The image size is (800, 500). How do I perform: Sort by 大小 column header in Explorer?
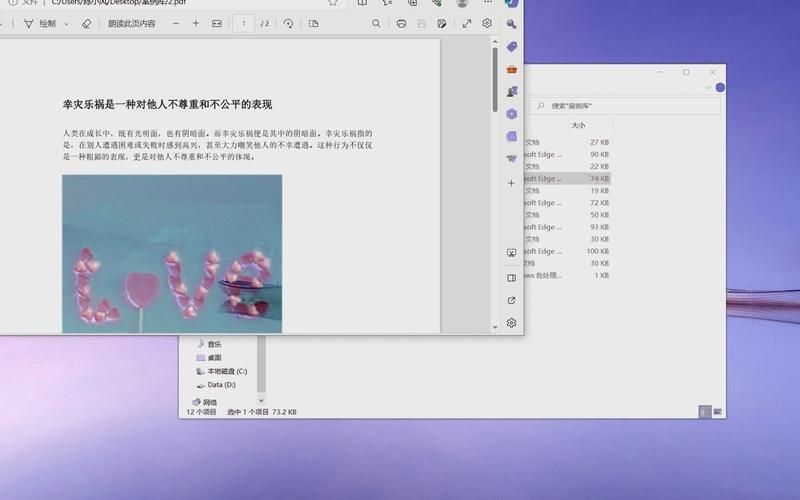[x=578, y=125]
